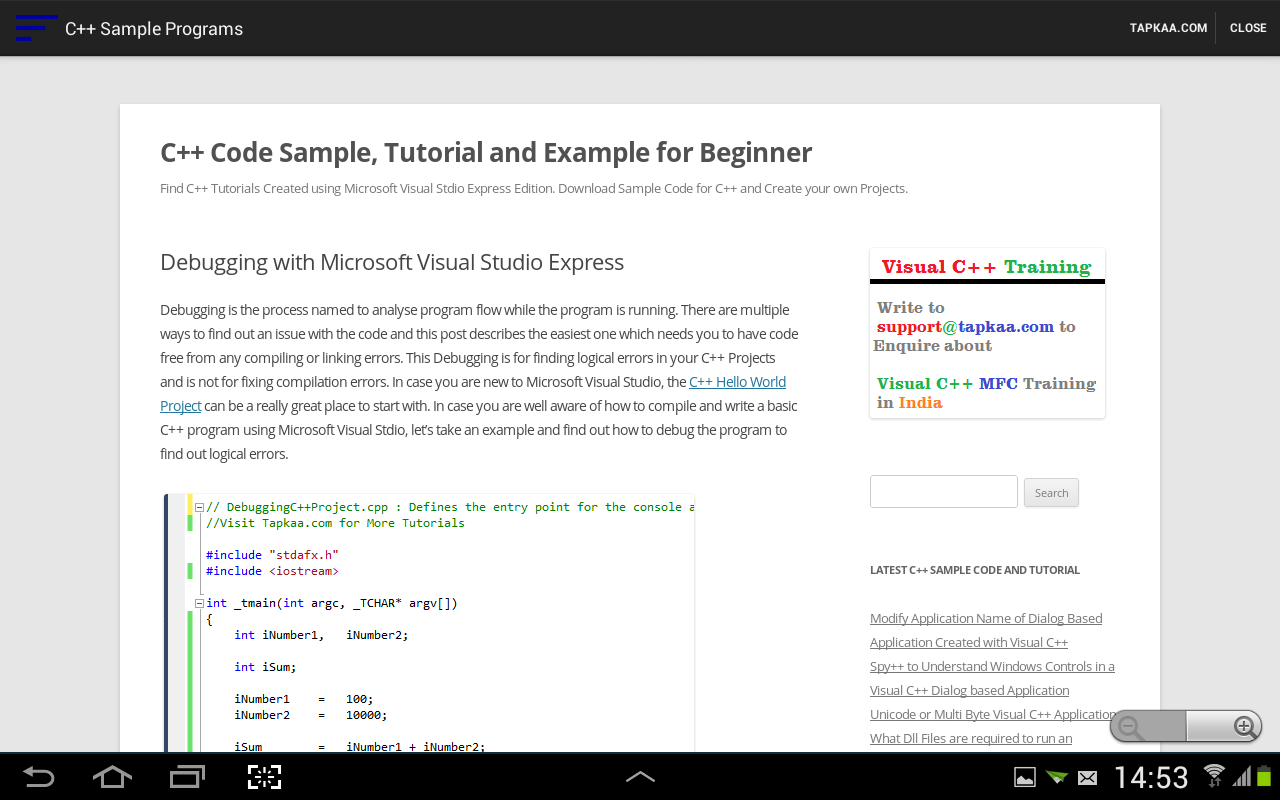Expand the bottom bar up chevron

(640, 777)
